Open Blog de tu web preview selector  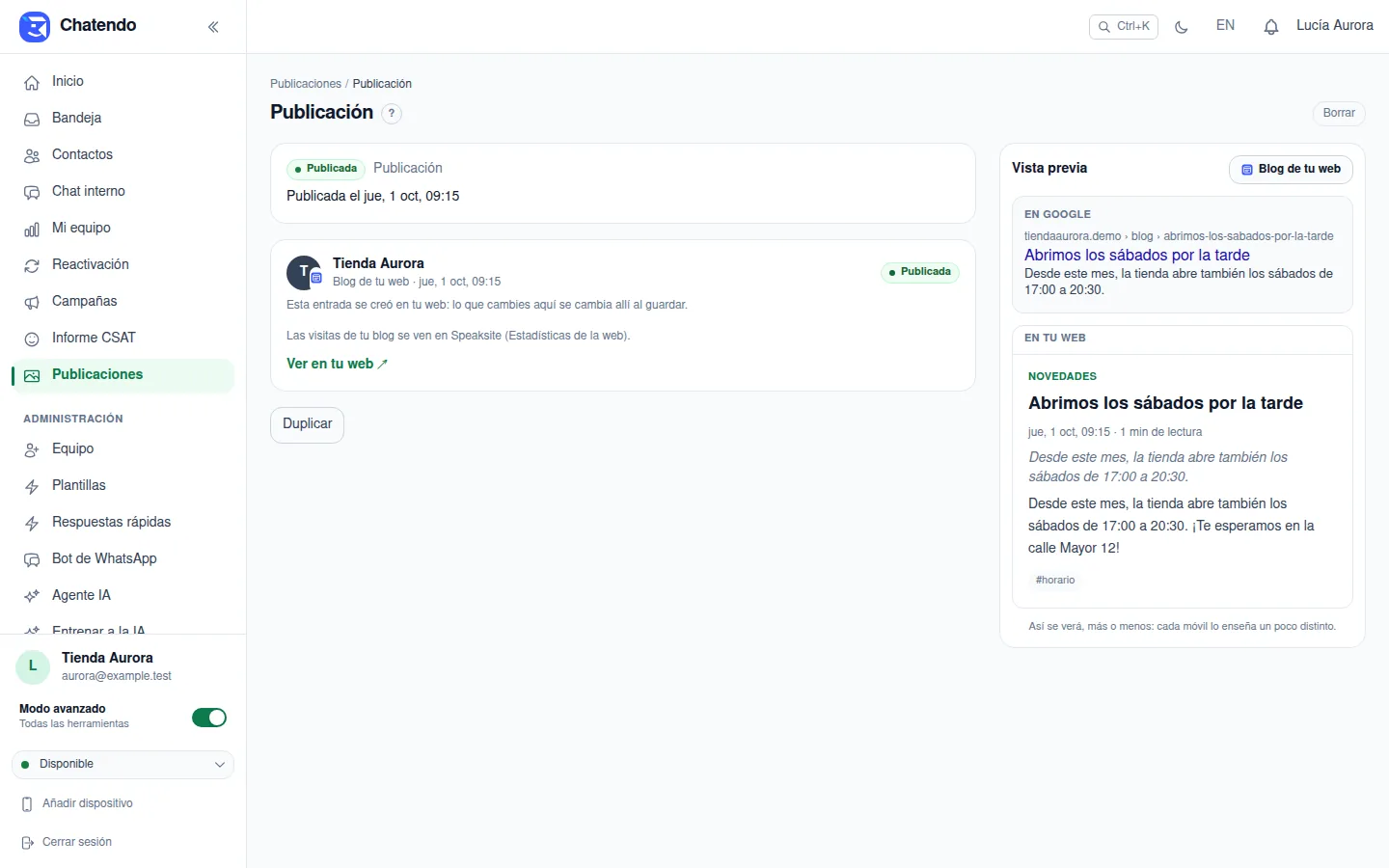pos(1291,169)
